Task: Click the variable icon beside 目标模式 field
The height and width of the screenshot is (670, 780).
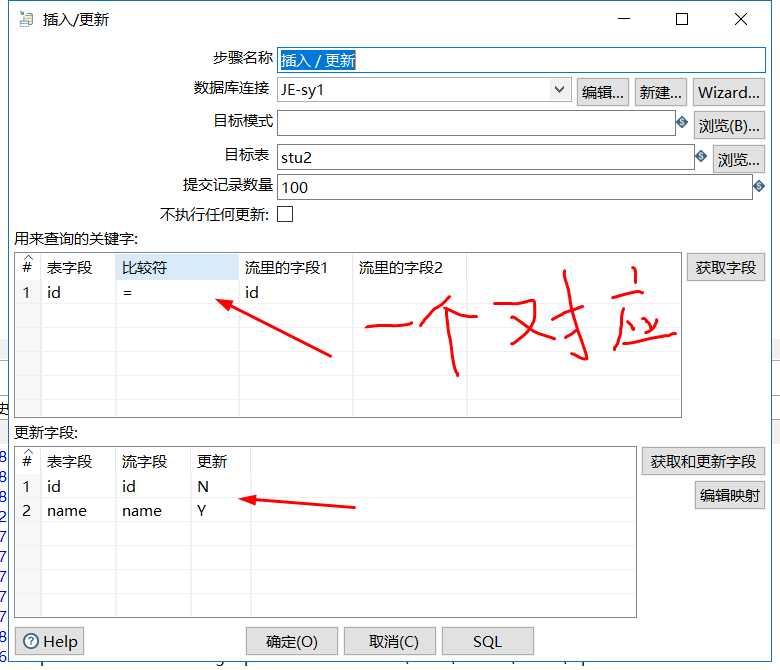Action: click(x=682, y=121)
